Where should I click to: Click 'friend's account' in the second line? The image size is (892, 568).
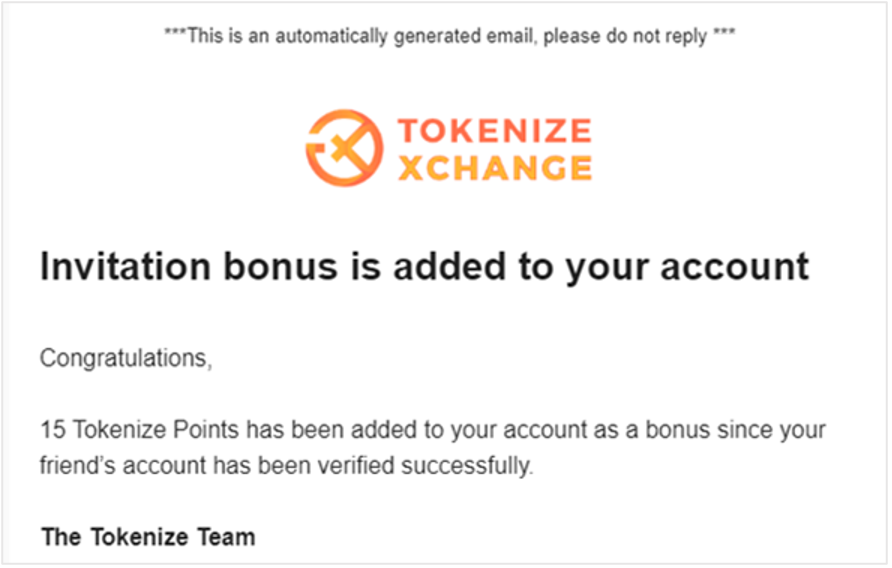[122, 466]
